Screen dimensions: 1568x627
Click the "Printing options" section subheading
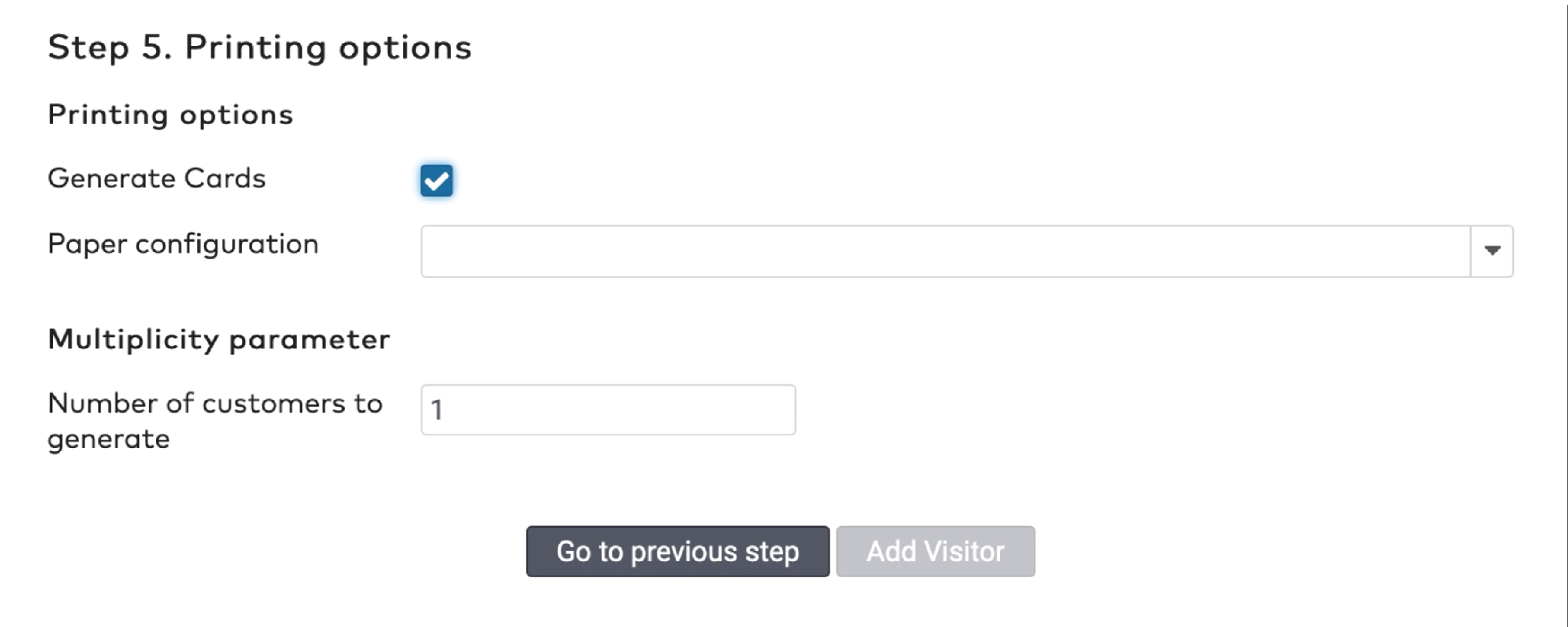click(170, 114)
